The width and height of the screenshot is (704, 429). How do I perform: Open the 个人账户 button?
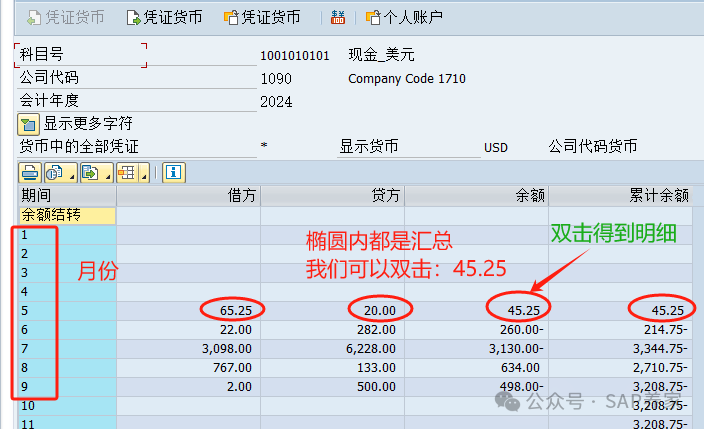(x=405, y=18)
